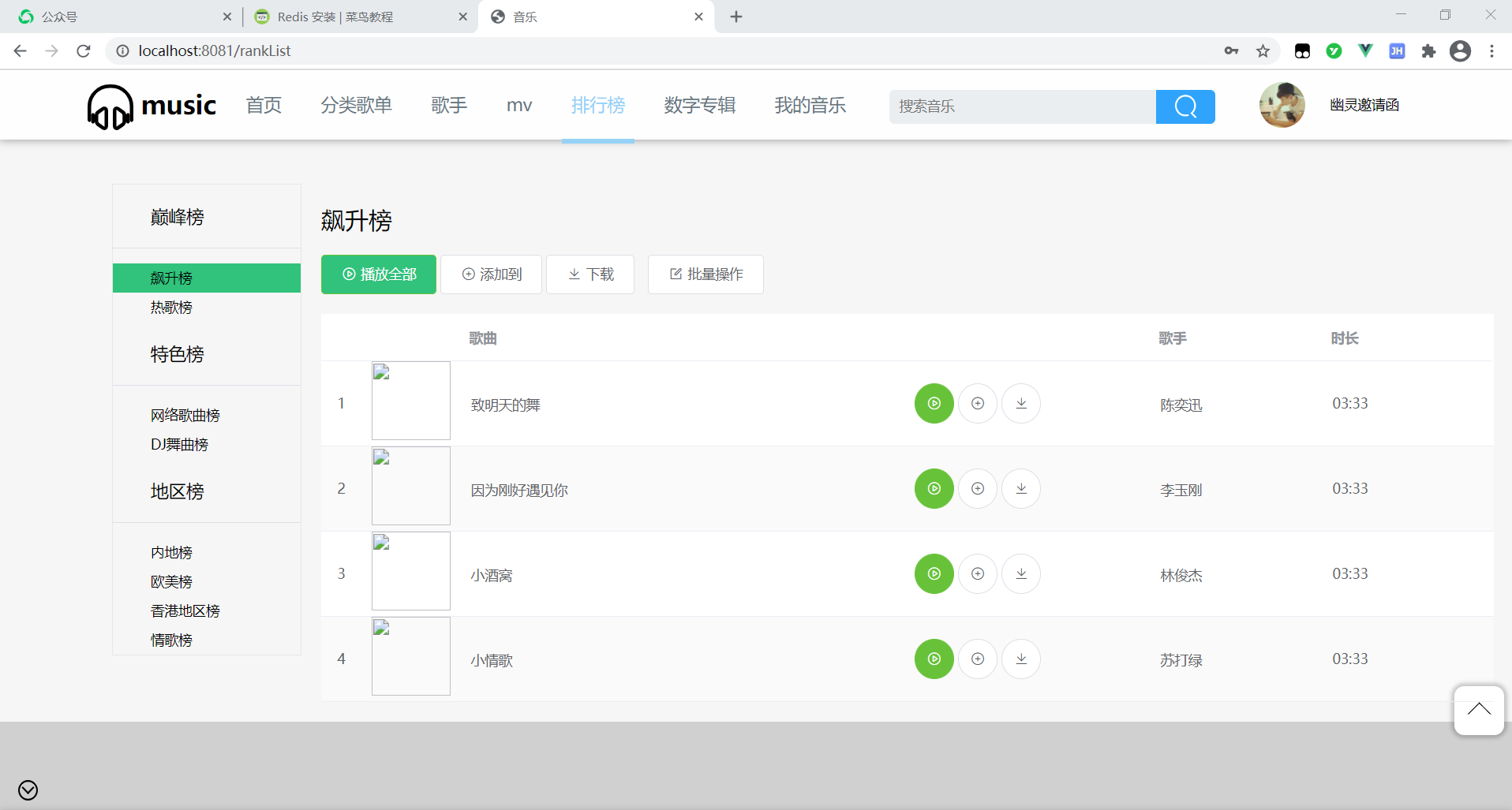Click the 批量操作 button
1512x810 pixels.
tap(705, 274)
